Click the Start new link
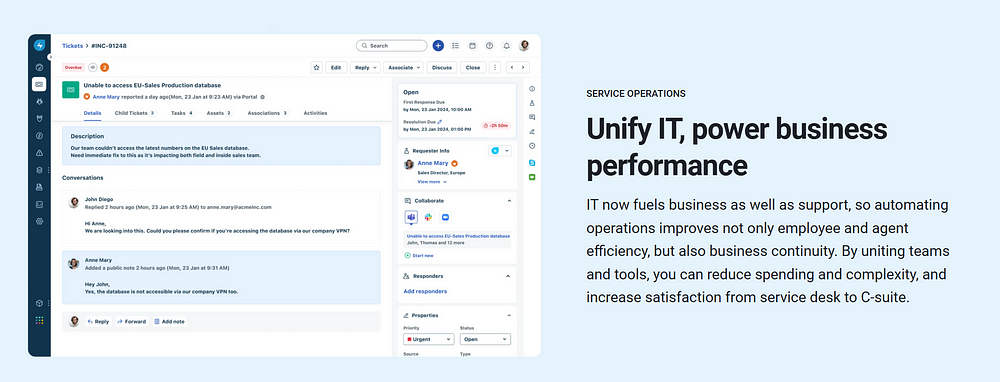The width and height of the screenshot is (1000, 382). point(419,255)
